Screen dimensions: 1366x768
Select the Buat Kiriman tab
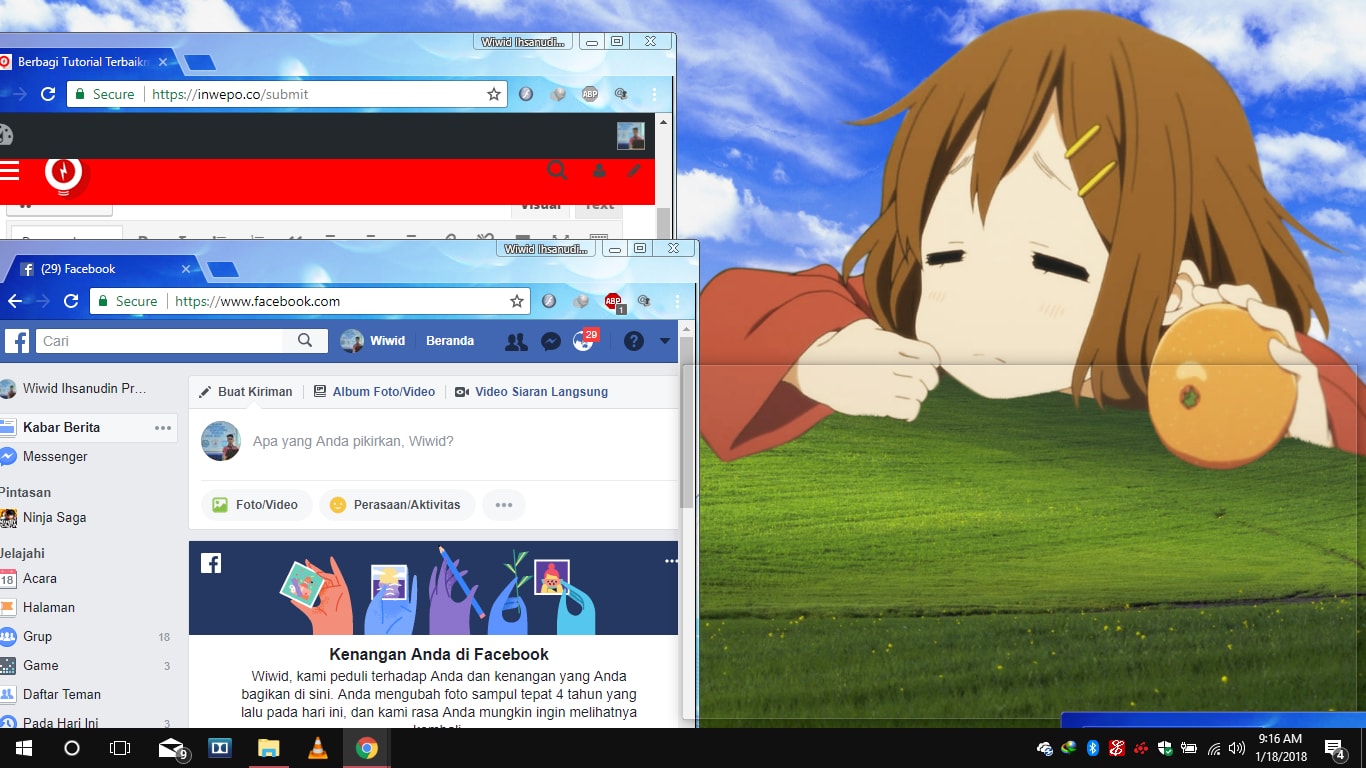pyautogui.click(x=246, y=392)
